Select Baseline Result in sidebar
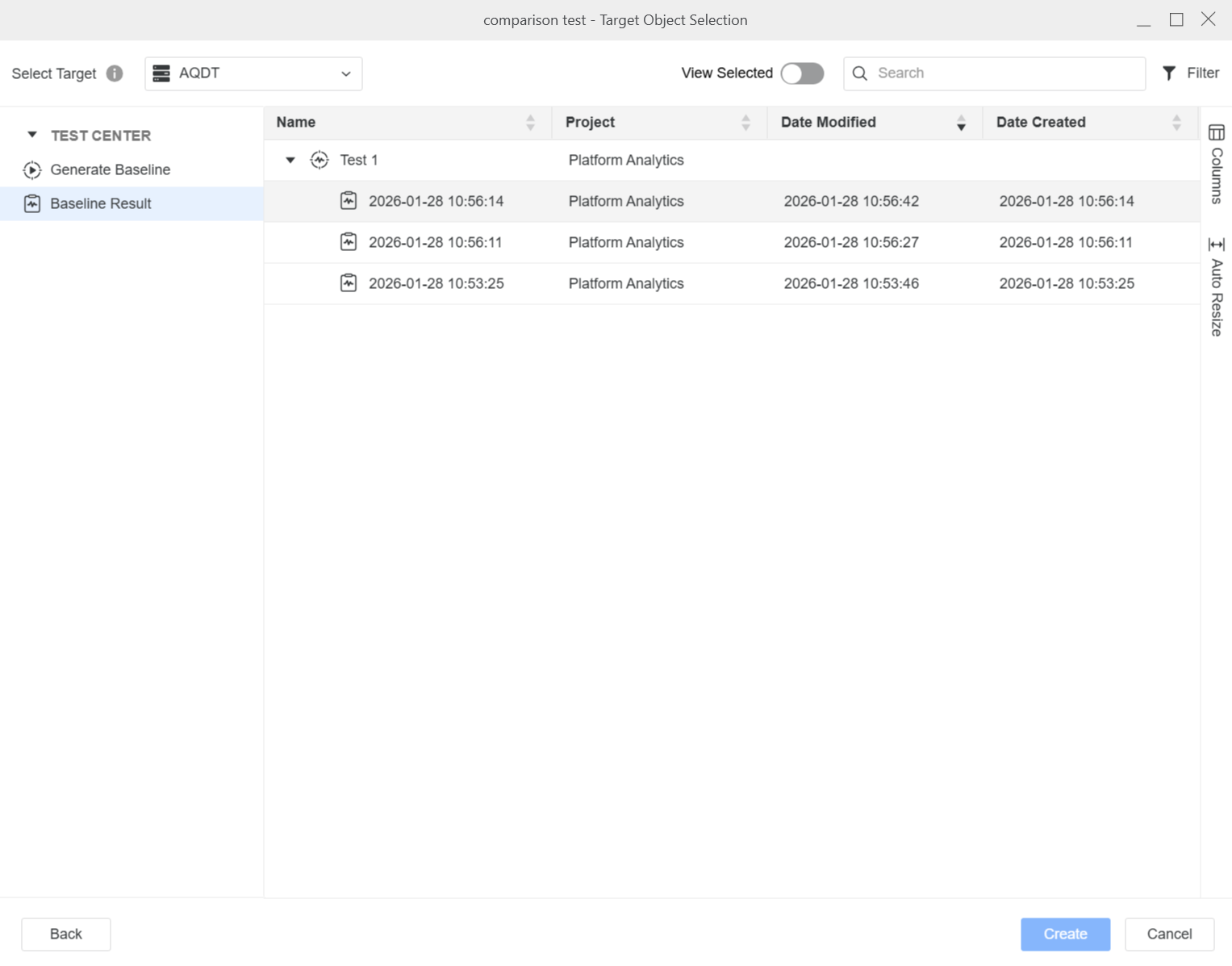The height and width of the screenshot is (966, 1232). point(100,203)
